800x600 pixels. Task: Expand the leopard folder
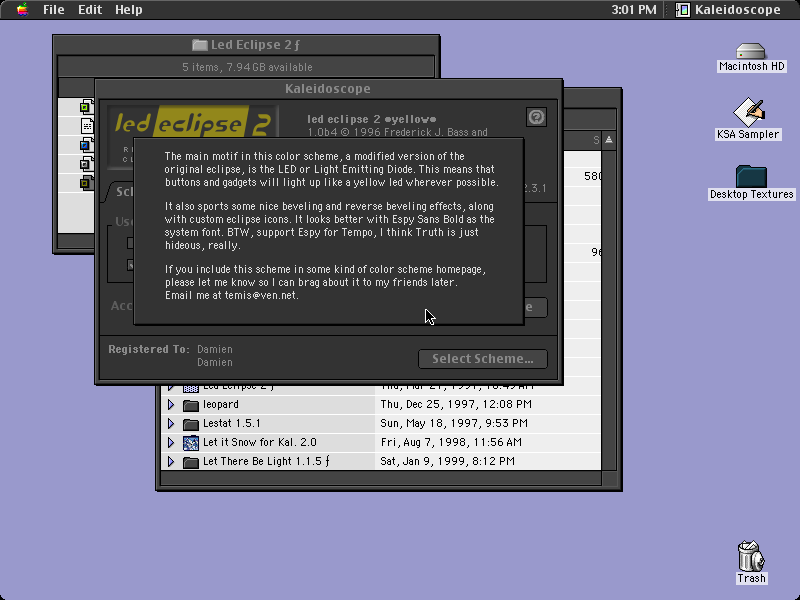[171, 405]
